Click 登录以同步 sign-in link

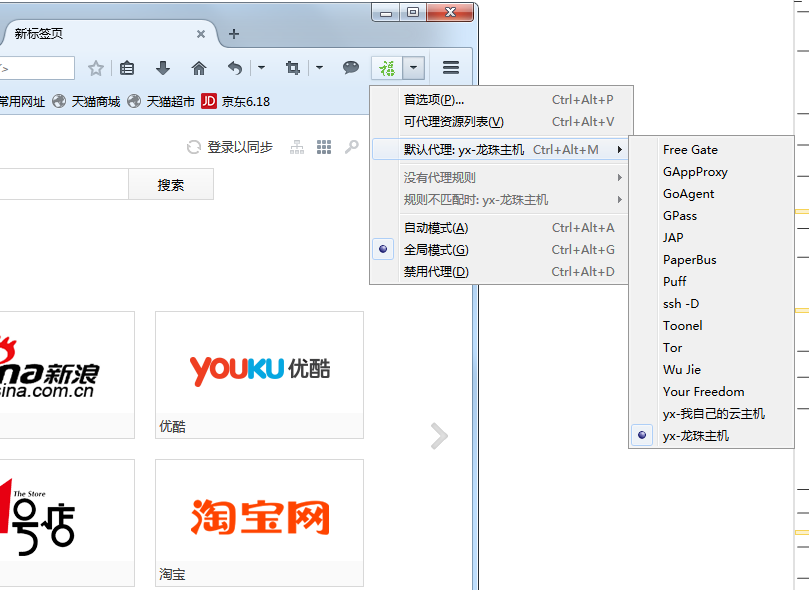pyautogui.click(x=240, y=148)
